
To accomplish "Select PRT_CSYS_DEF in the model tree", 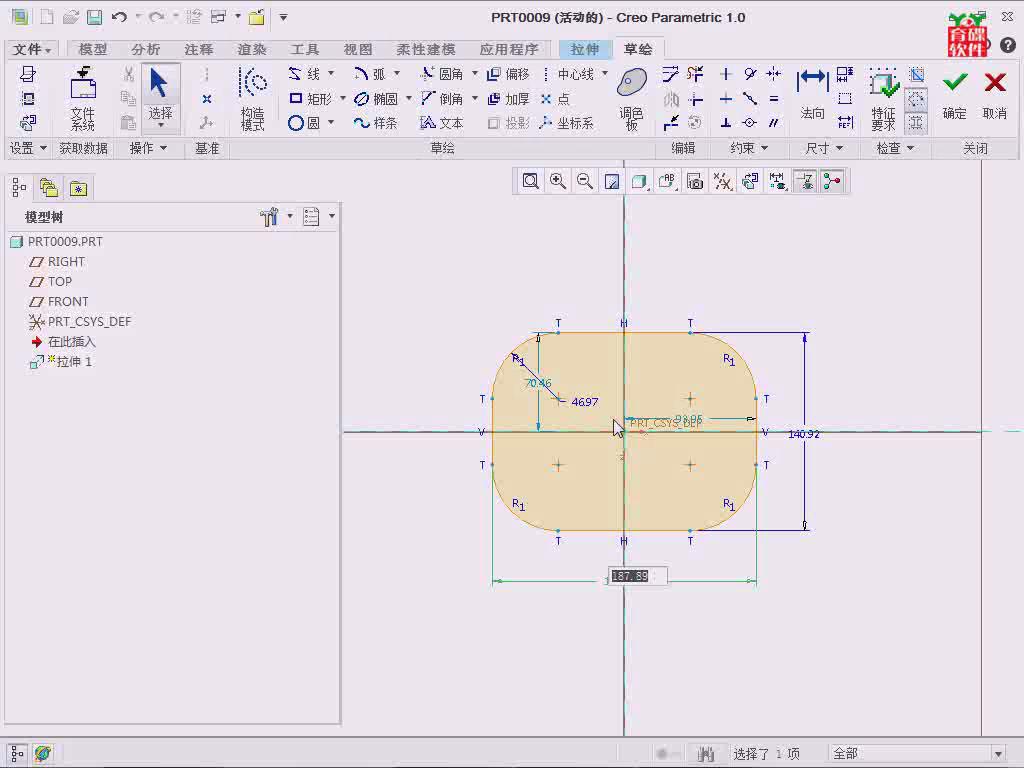I will pyautogui.click(x=80, y=322).
